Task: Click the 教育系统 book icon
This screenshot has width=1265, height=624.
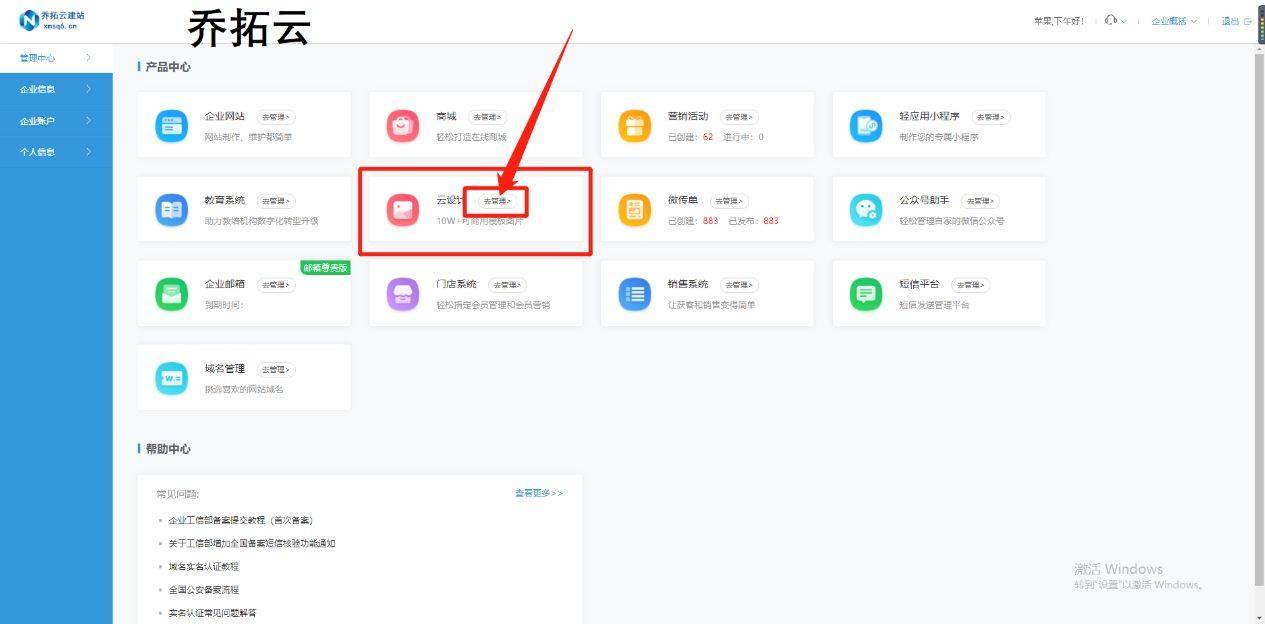Action: [x=171, y=210]
